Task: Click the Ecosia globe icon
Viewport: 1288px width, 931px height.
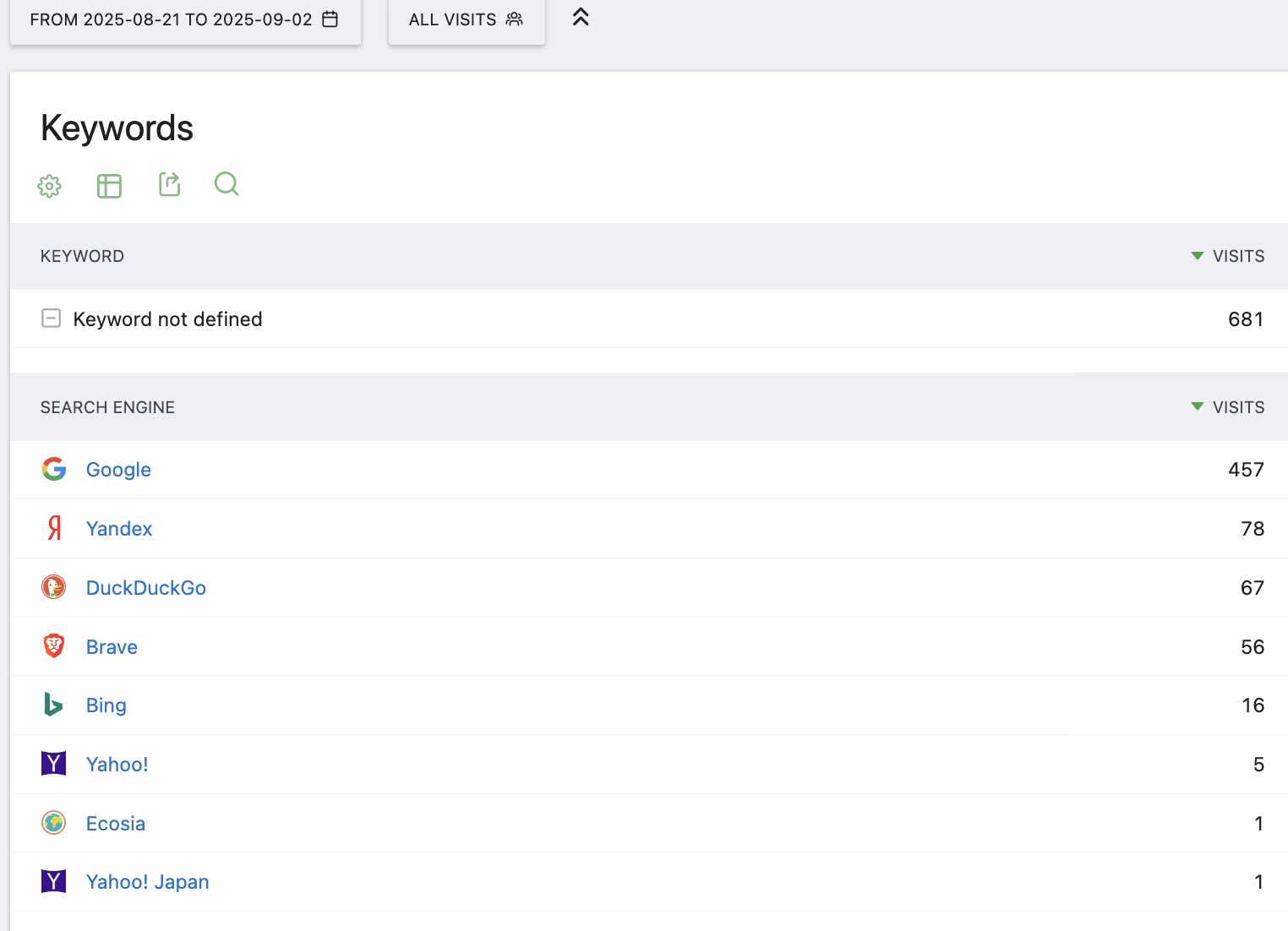Action: click(54, 823)
